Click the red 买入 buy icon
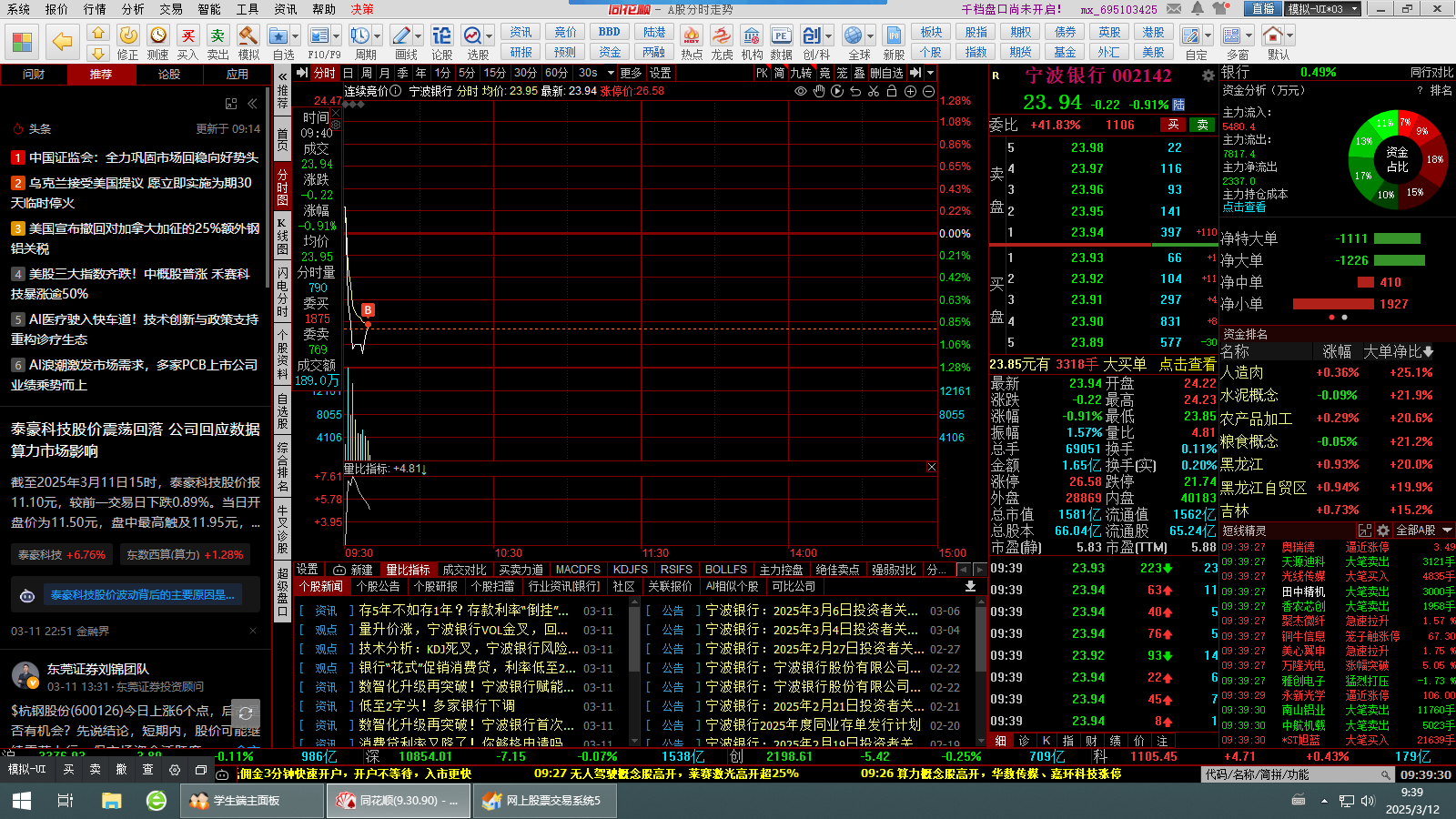Screen dimensions: 1456x819 pyautogui.click(x=187, y=42)
